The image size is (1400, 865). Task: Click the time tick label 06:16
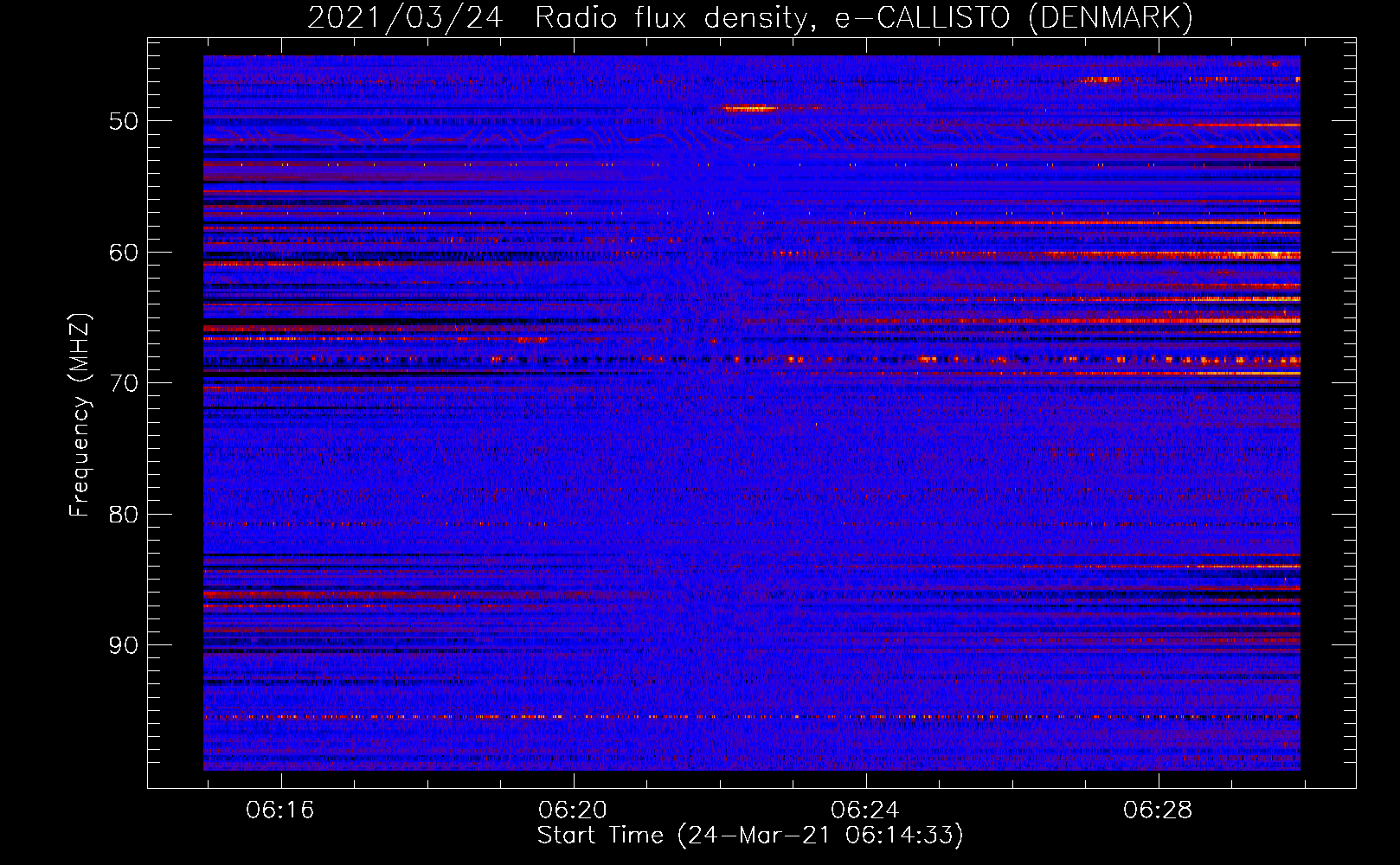[280, 810]
